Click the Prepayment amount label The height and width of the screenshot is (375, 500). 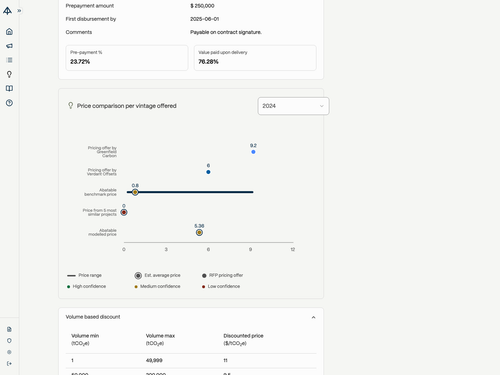point(90,6)
